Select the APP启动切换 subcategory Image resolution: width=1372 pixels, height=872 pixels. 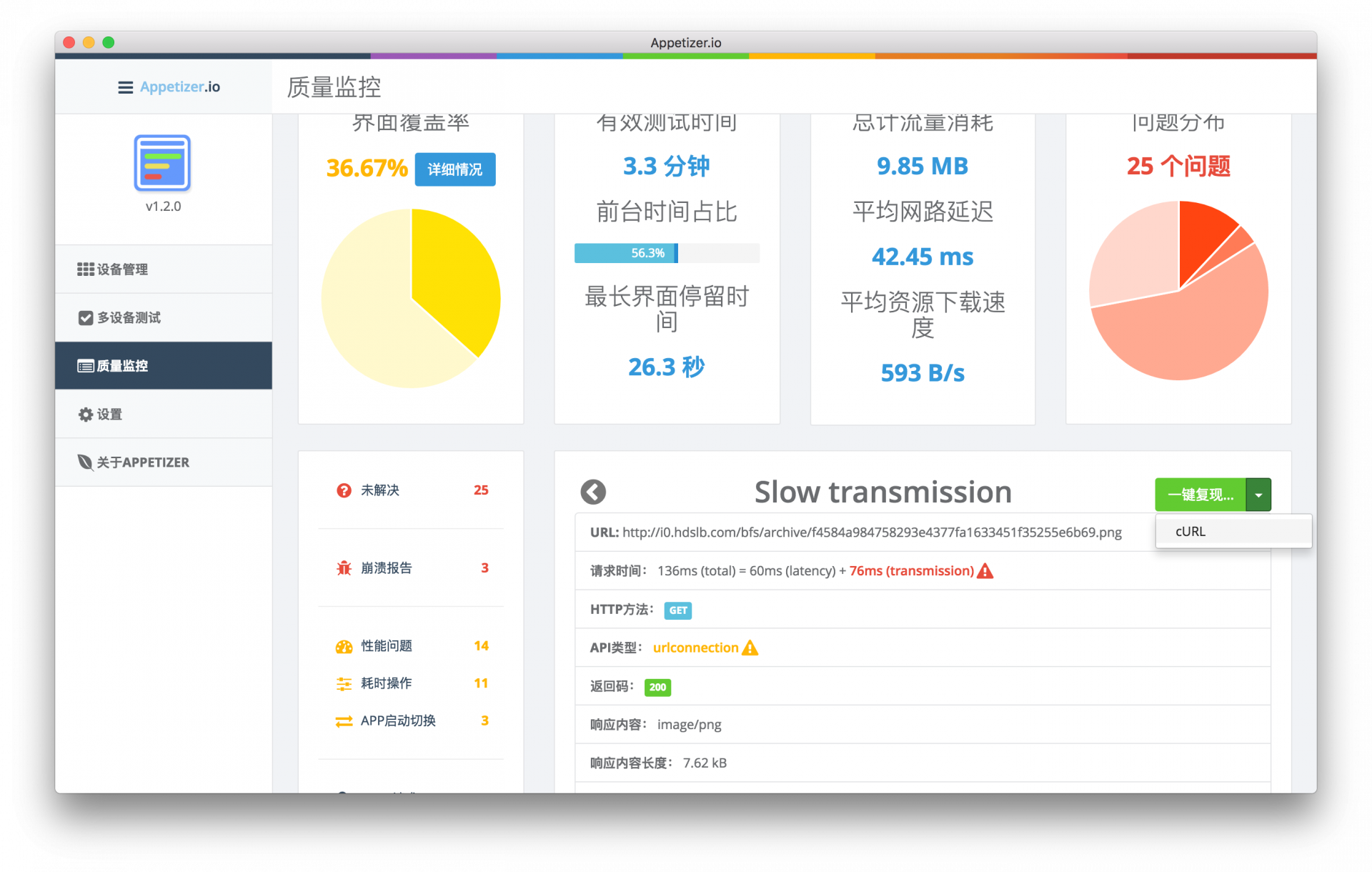(411, 720)
